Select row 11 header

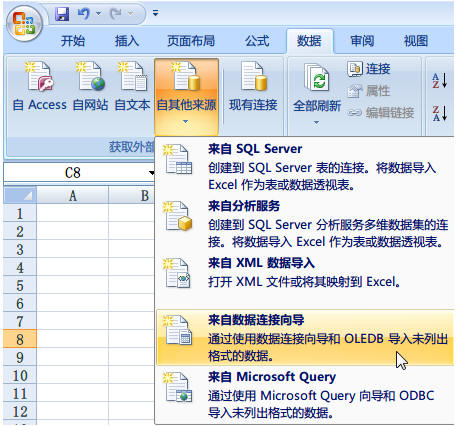(x=20, y=393)
